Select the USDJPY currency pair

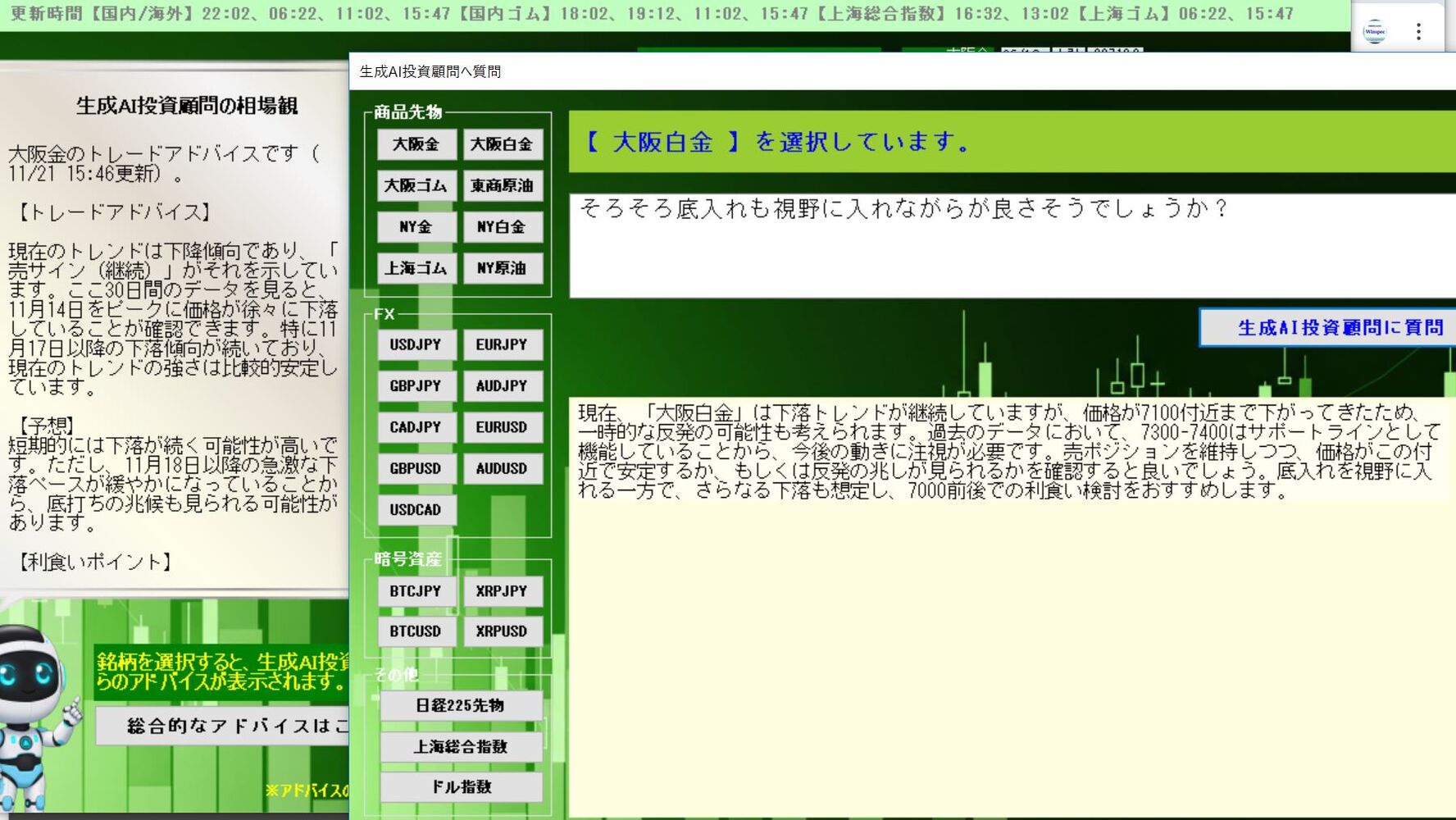coord(416,344)
